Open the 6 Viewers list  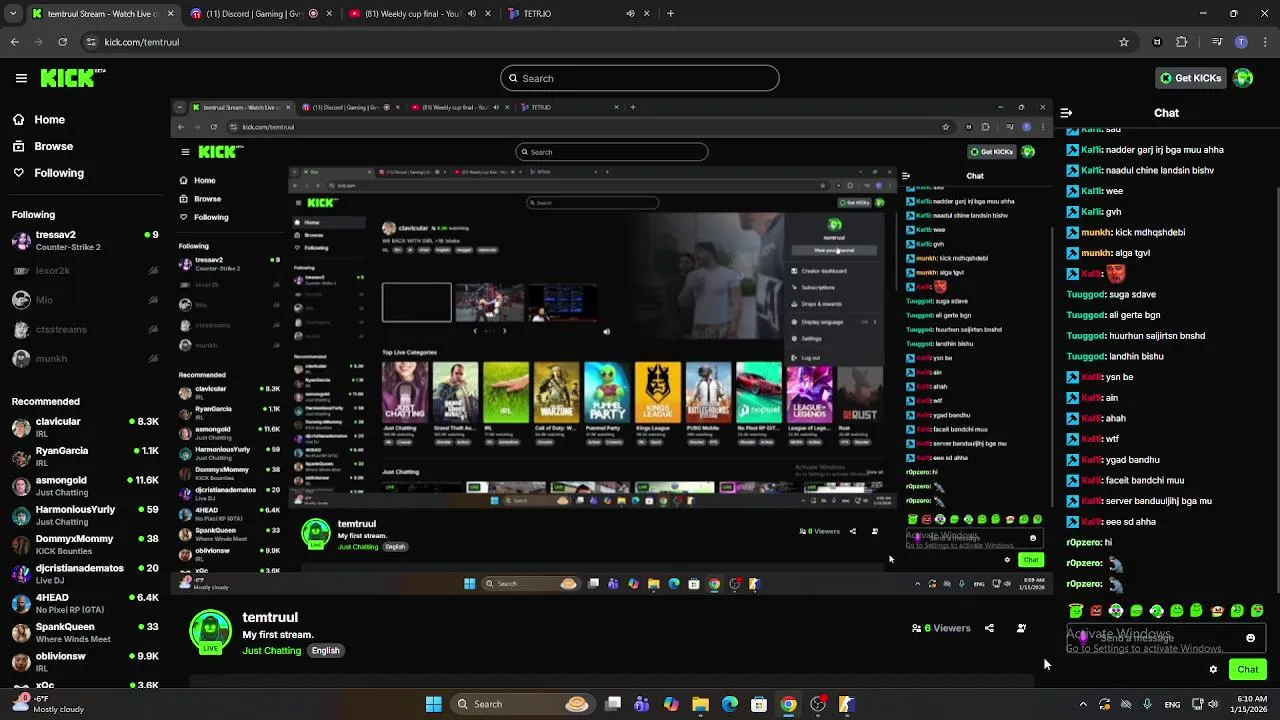941,628
